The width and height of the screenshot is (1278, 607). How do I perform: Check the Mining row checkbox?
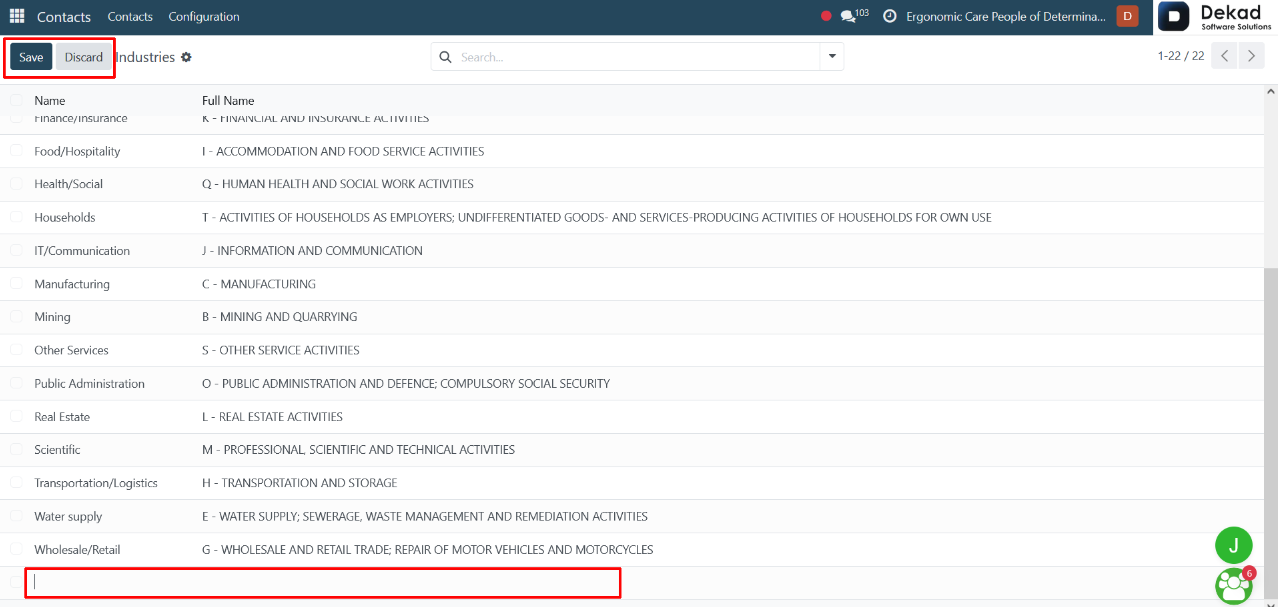(16, 317)
